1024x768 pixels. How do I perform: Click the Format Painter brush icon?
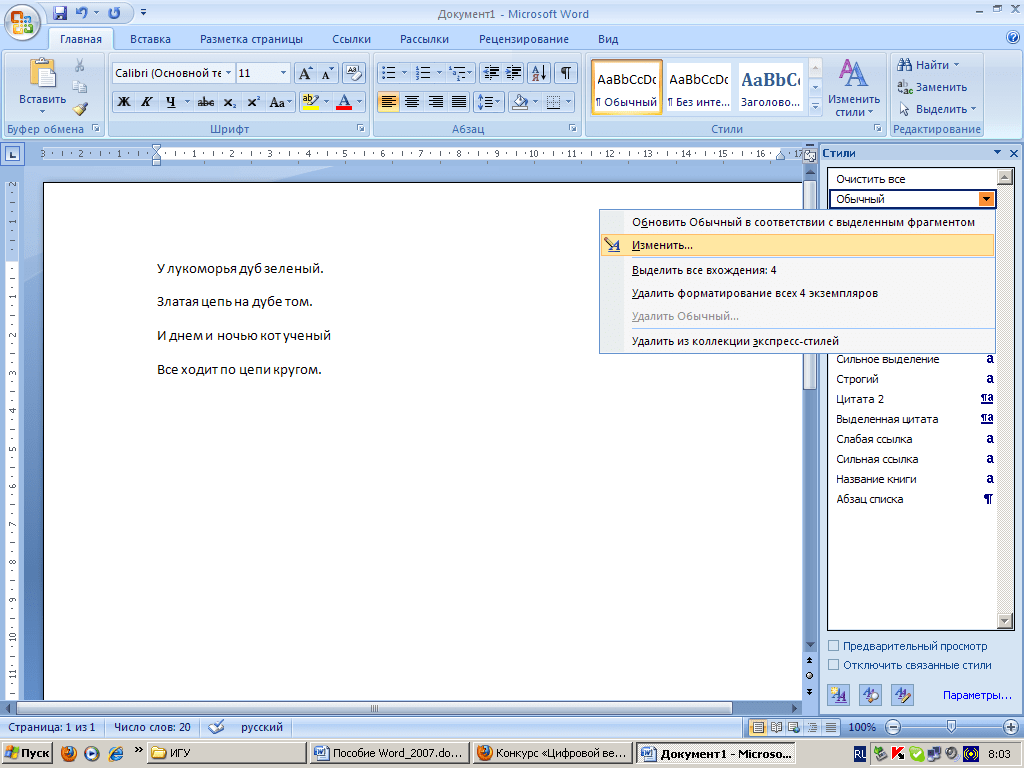point(80,109)
